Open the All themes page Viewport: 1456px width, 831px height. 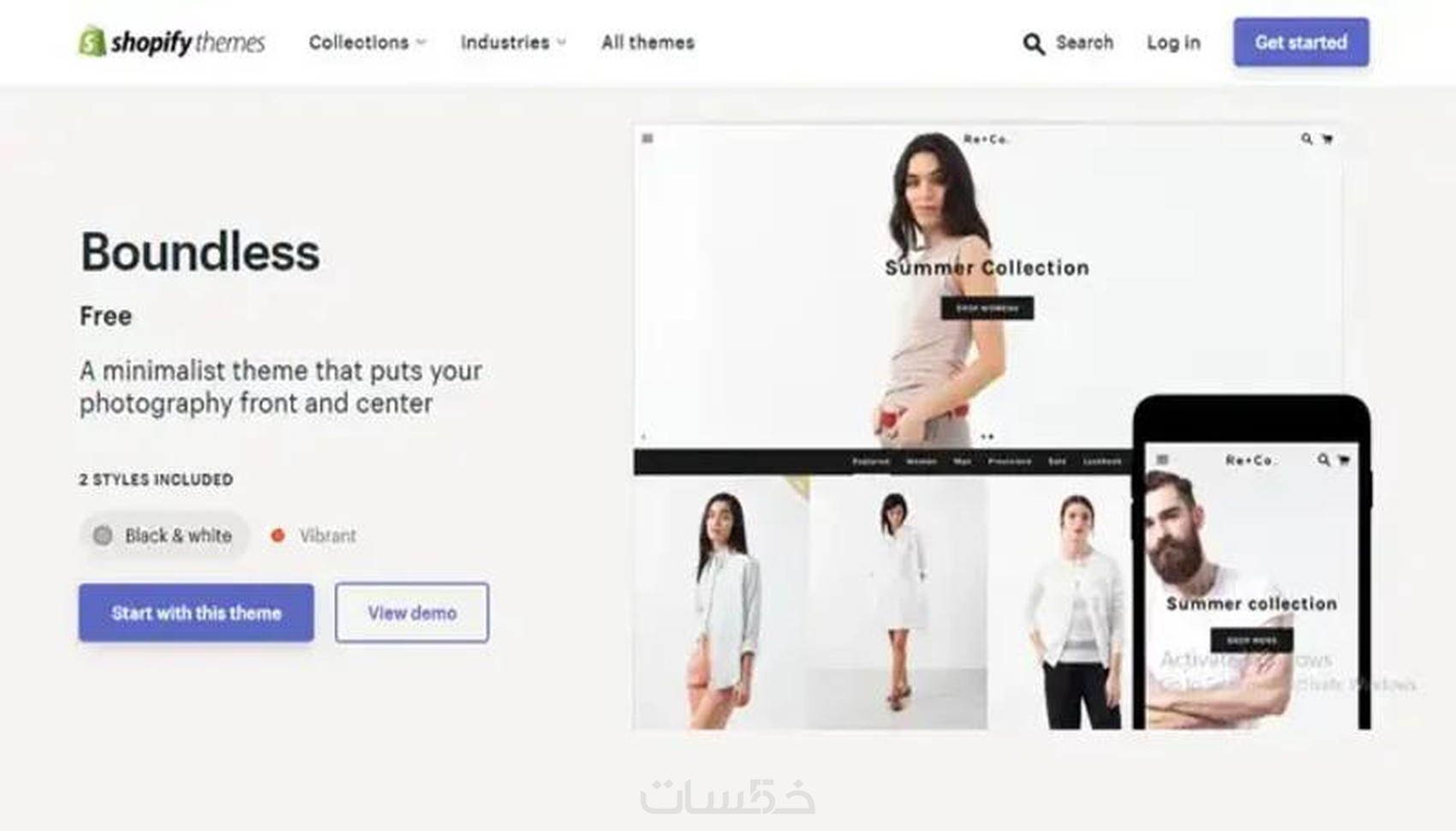pyautogui.click(x=647, y=42)
